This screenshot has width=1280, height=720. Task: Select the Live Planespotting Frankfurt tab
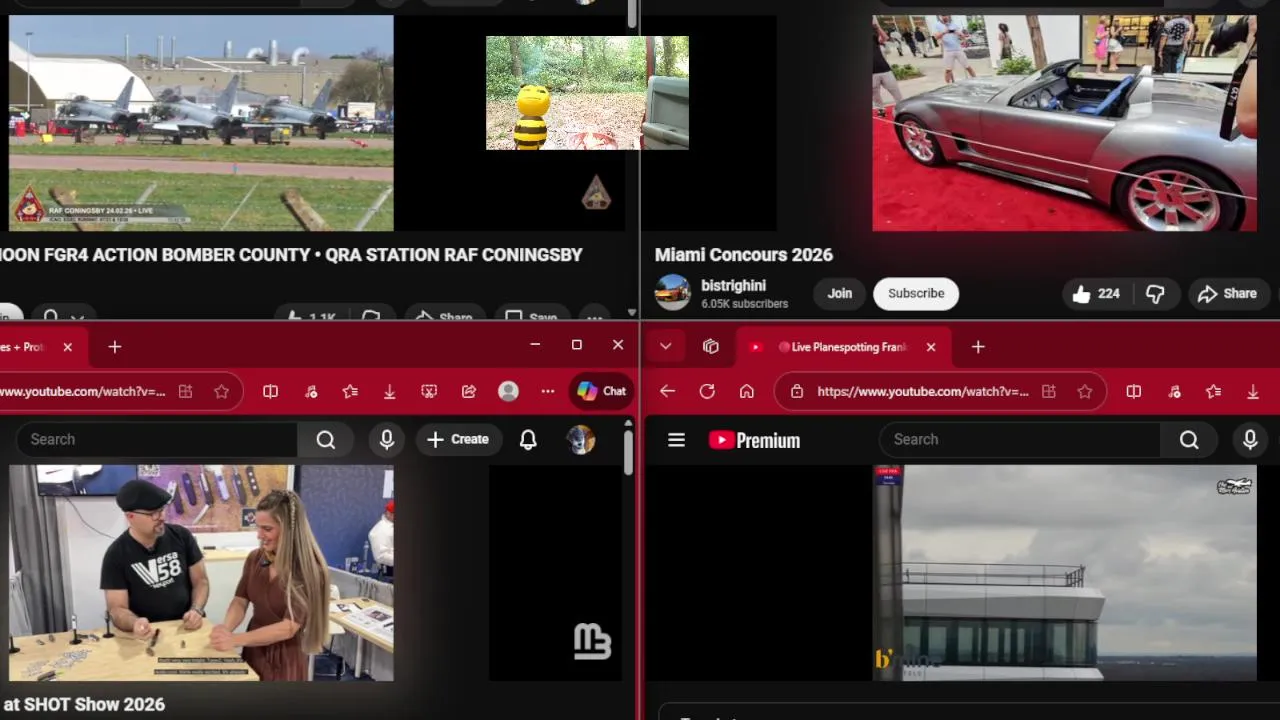coord(842,347)
